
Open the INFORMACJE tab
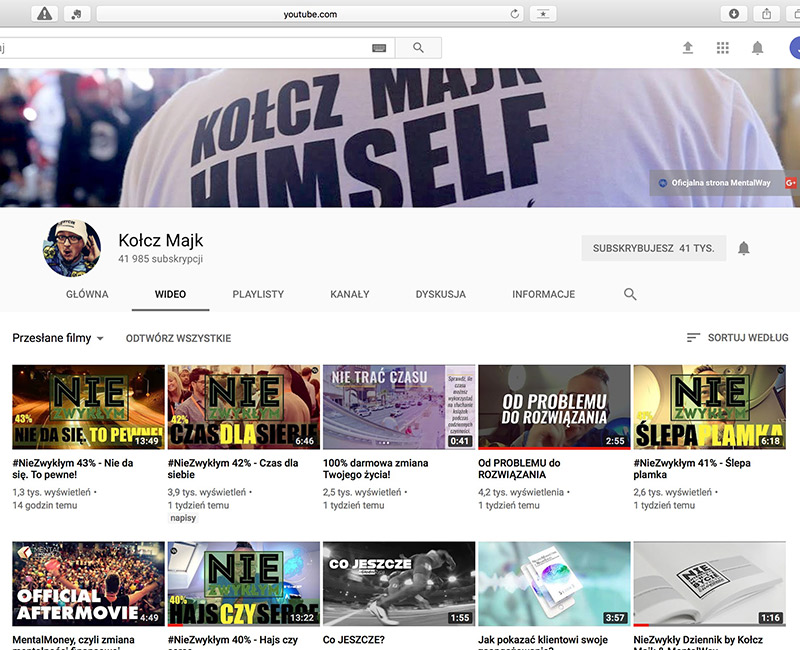pyautogui.click(x=543, y=294)
